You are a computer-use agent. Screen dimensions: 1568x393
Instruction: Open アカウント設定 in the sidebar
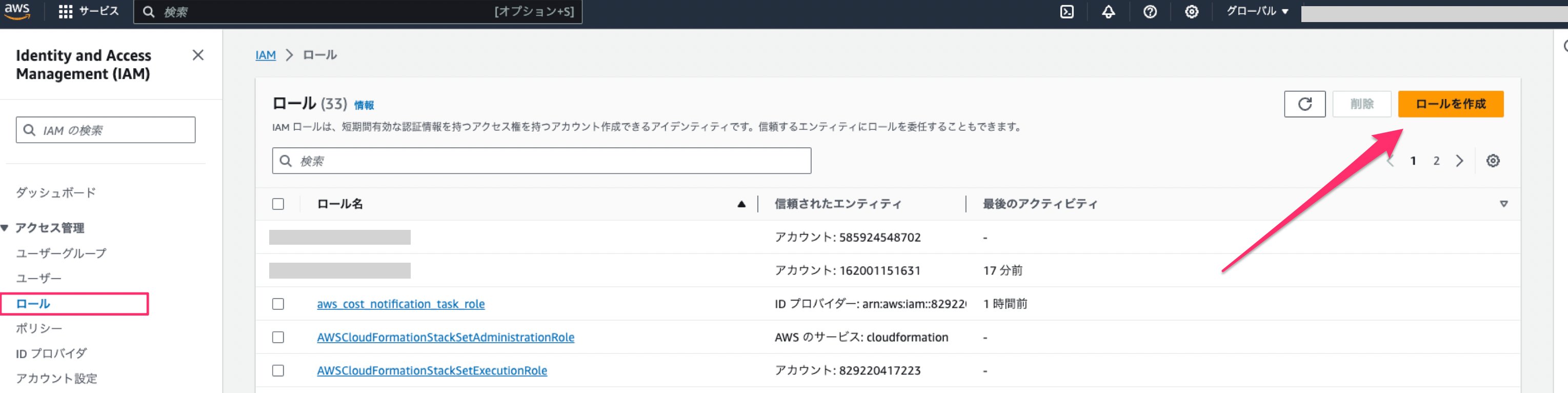coord(56,378)
